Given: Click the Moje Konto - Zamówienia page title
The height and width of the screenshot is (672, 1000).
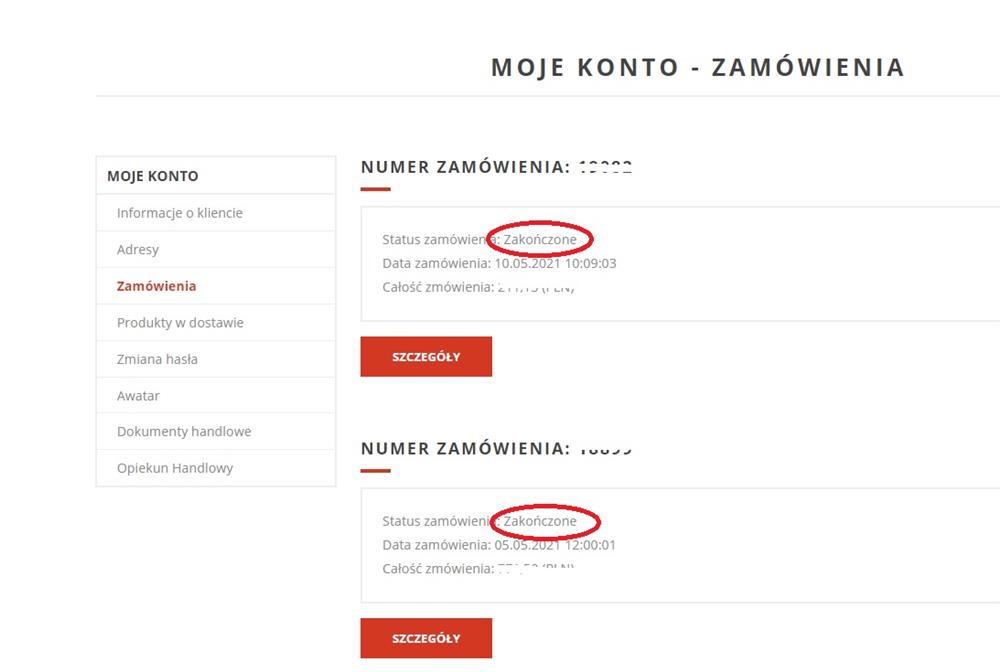Looking at the screenshot, I should point(697,68).
